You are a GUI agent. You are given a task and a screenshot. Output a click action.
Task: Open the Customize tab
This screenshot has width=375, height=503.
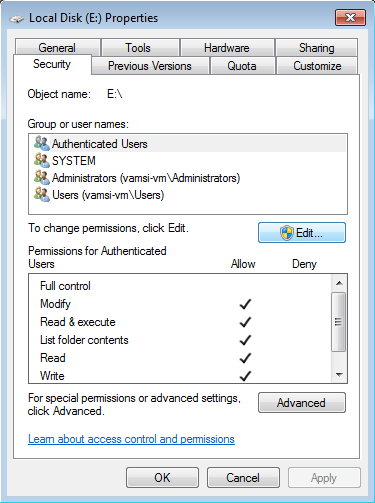pos(317,66)
